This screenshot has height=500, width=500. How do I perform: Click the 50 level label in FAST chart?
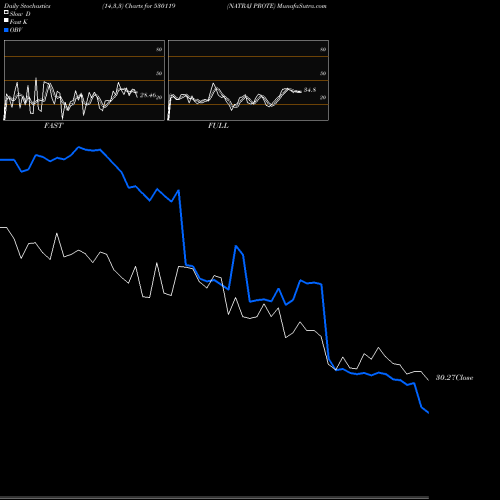tap(159, 73)
